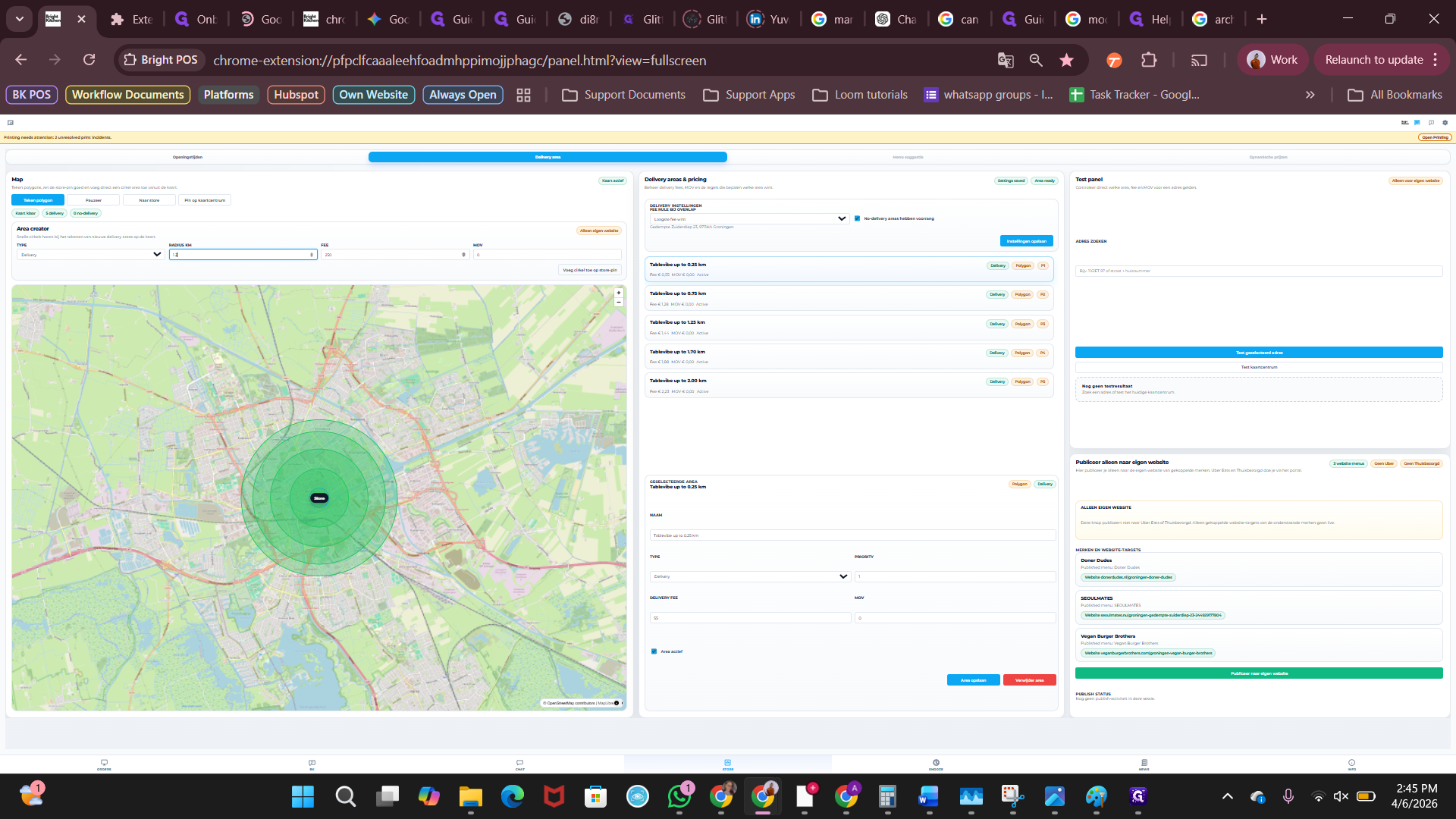Expand the Area creator Type dropdown
Screen dimensions: 1456x819
point(89,255)
